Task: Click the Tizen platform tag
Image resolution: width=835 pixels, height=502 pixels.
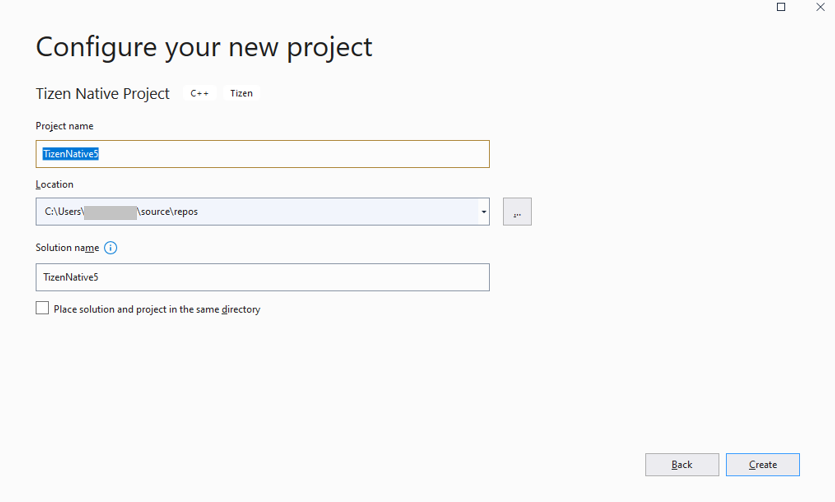Action: tap(241, 93)
